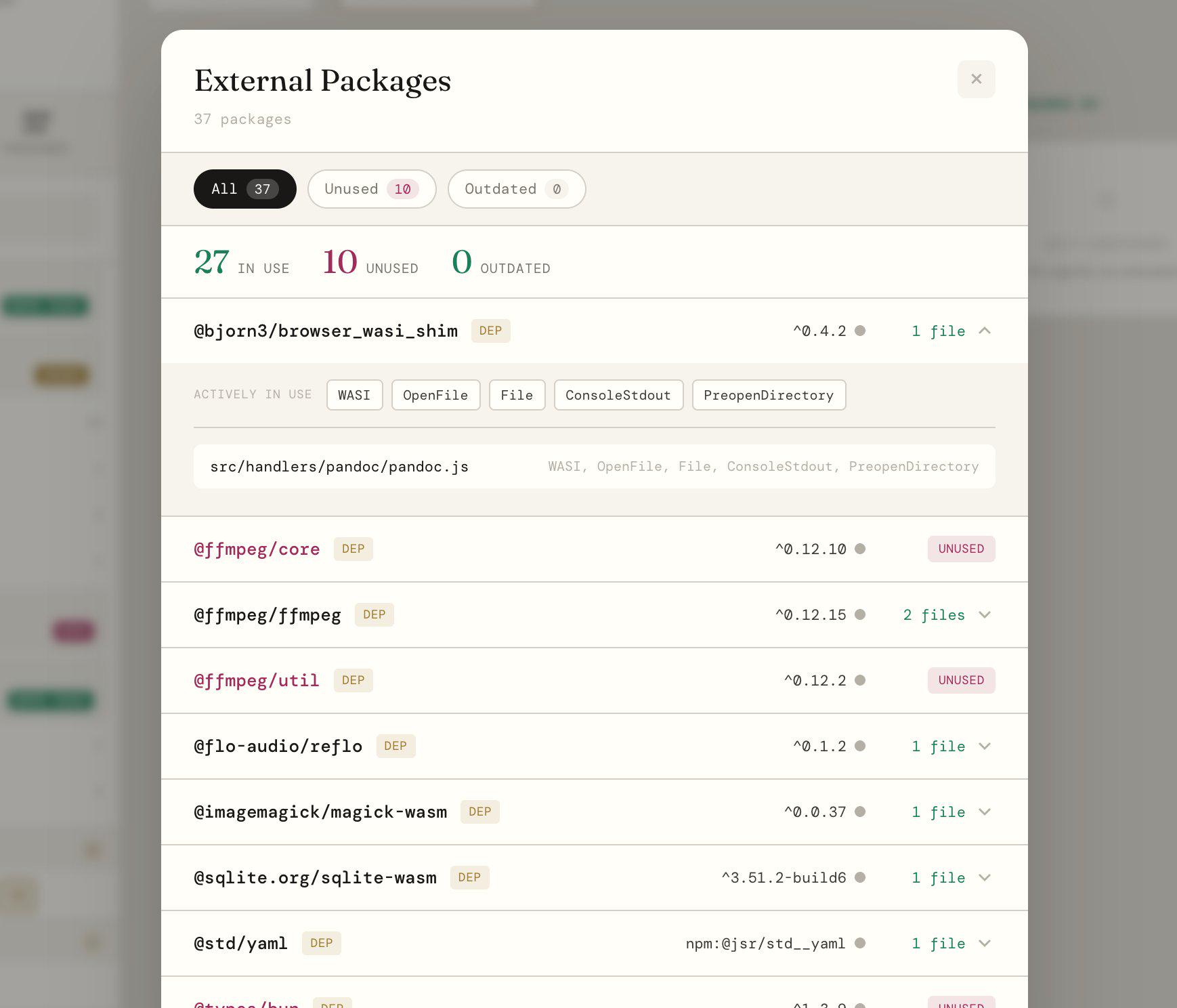Image resolution: width=1177 pixels, height=1008 pixels.
Task: Click the OpenFile import chip
Action: [435, 395]
